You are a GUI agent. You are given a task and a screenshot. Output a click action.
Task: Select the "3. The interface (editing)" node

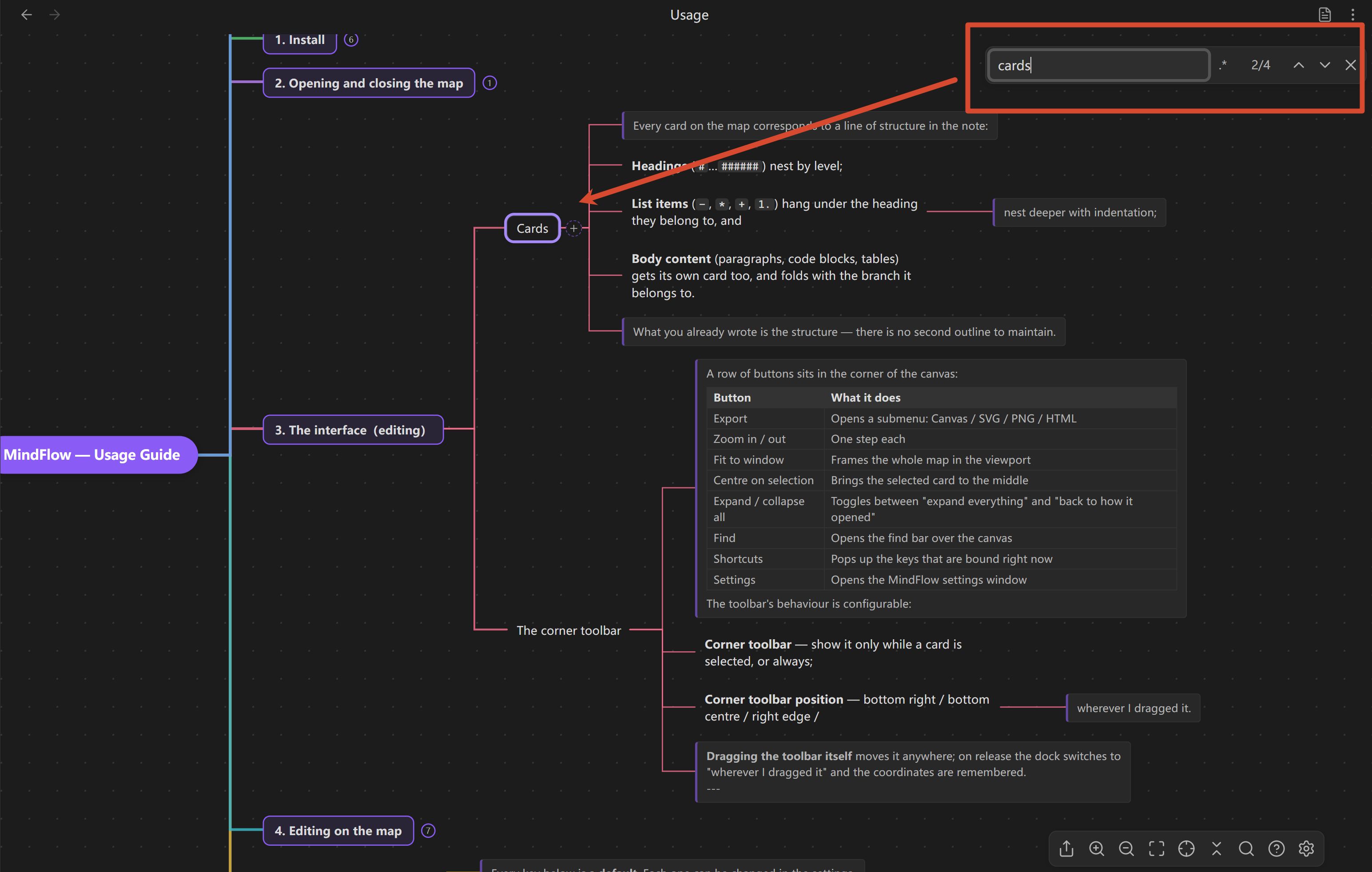pos(353,430)
